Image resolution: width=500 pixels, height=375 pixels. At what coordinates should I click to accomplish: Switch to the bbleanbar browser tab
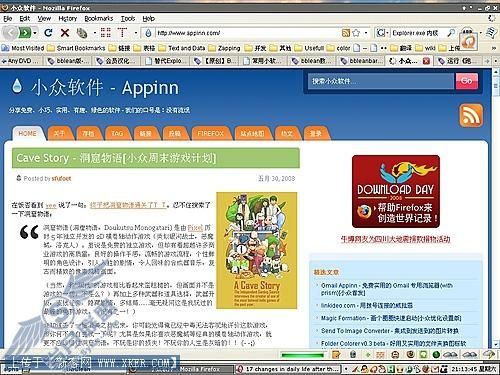tap(362, 61)
